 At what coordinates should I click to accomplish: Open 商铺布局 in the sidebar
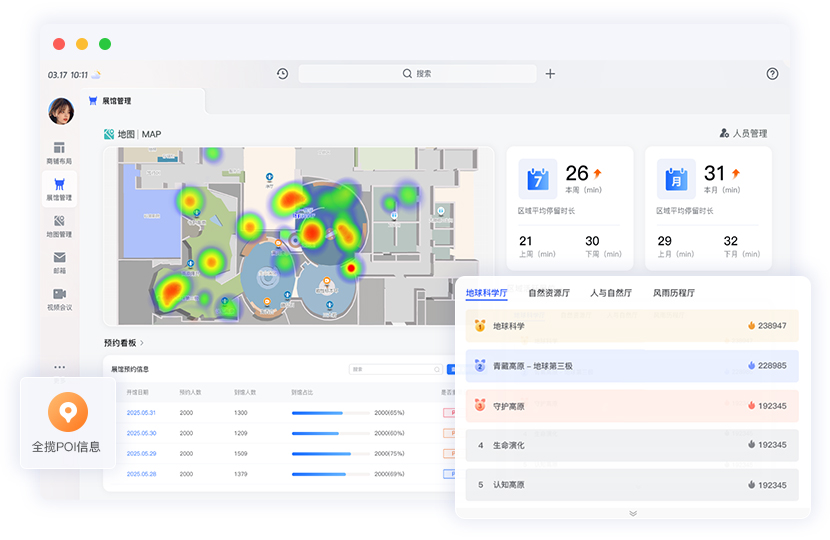[59, 153]
